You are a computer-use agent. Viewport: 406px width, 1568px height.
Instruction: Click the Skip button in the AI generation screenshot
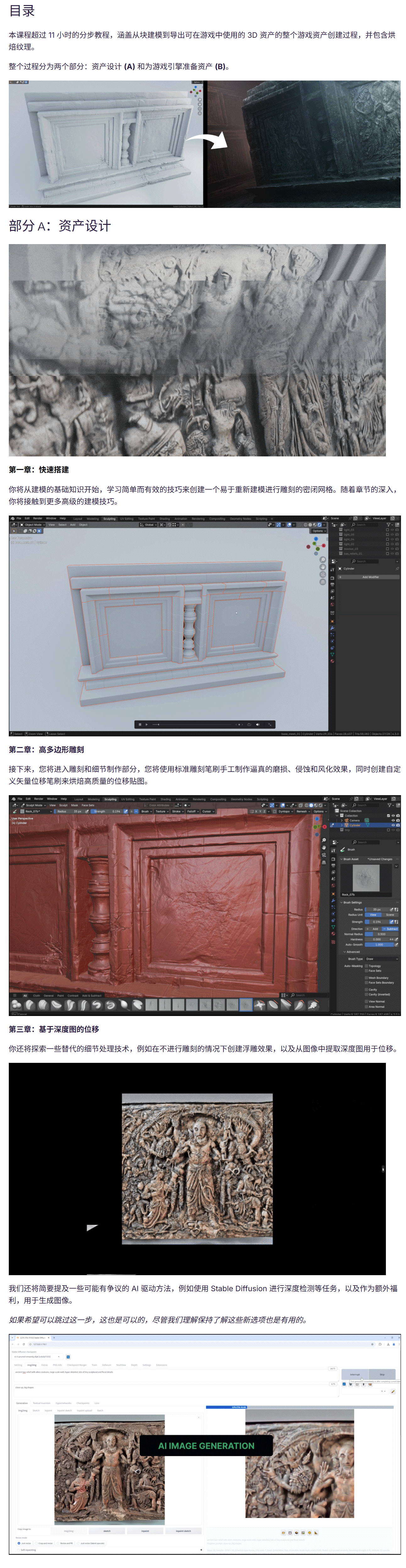[382, 1375]
